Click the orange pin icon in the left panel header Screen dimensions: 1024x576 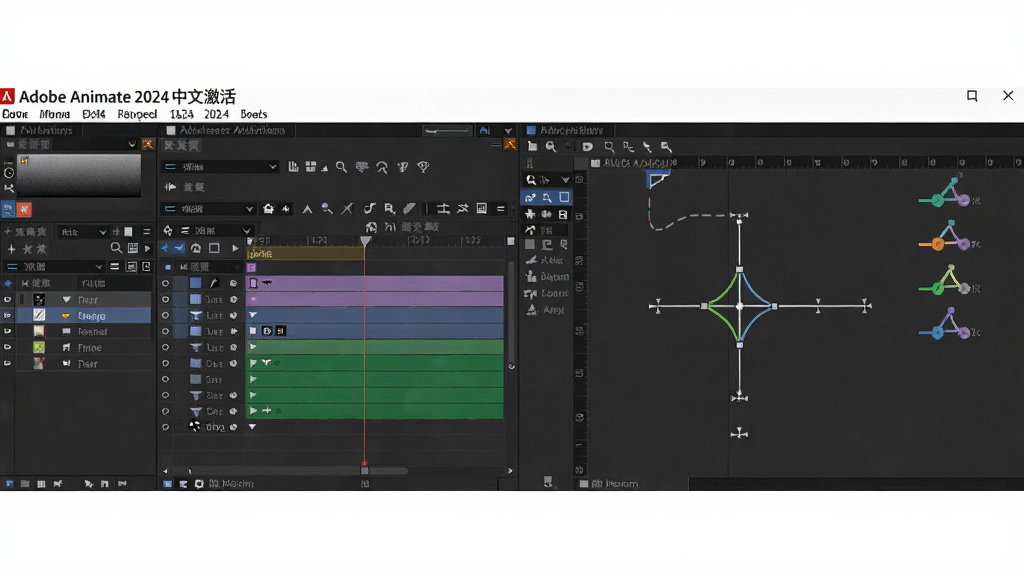coord(148,144)
